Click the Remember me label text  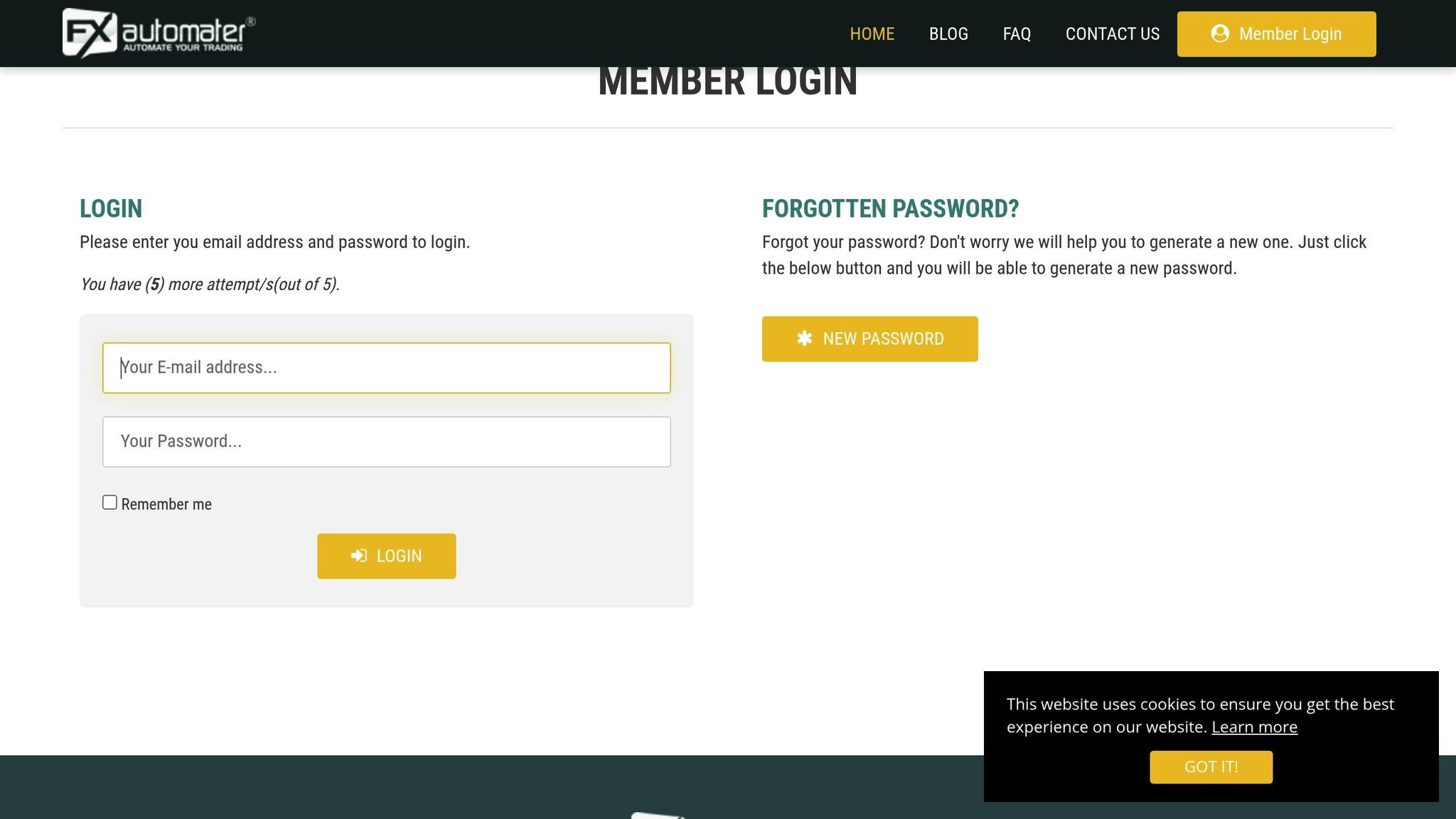tap(166, 504)
